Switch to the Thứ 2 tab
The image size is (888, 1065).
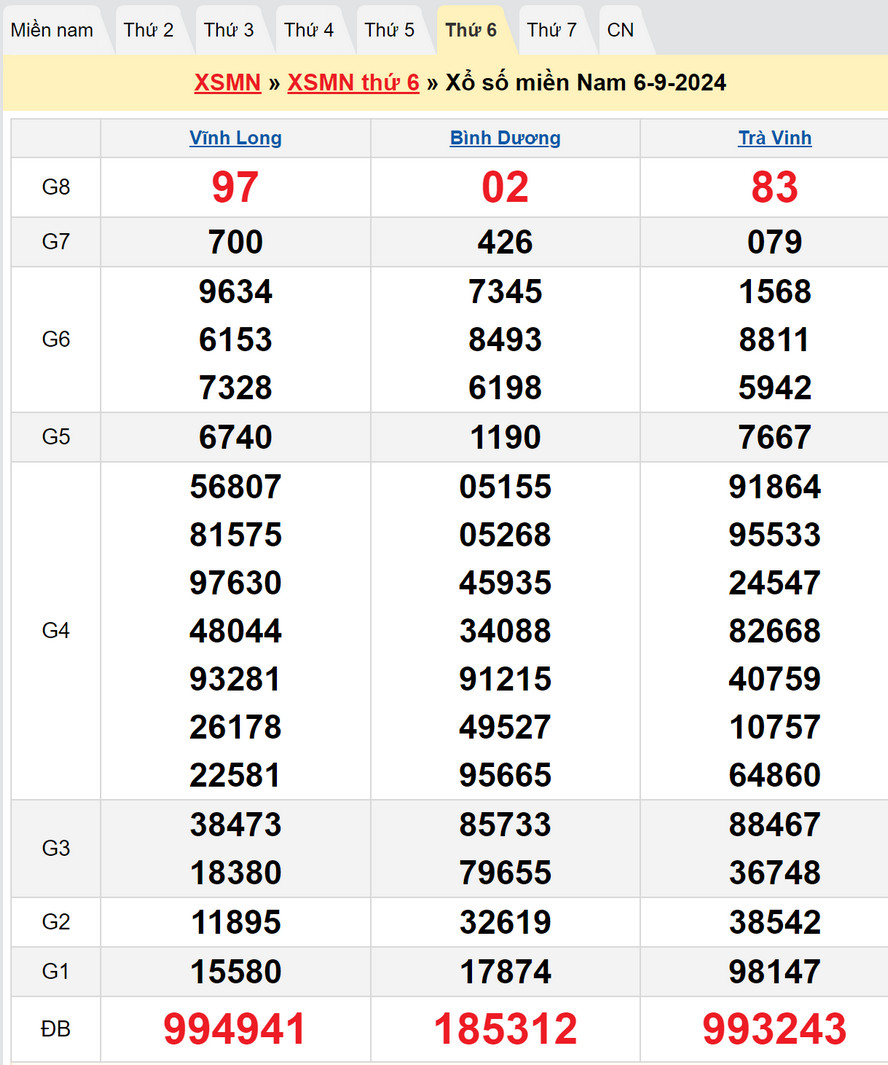coord(149,30)
